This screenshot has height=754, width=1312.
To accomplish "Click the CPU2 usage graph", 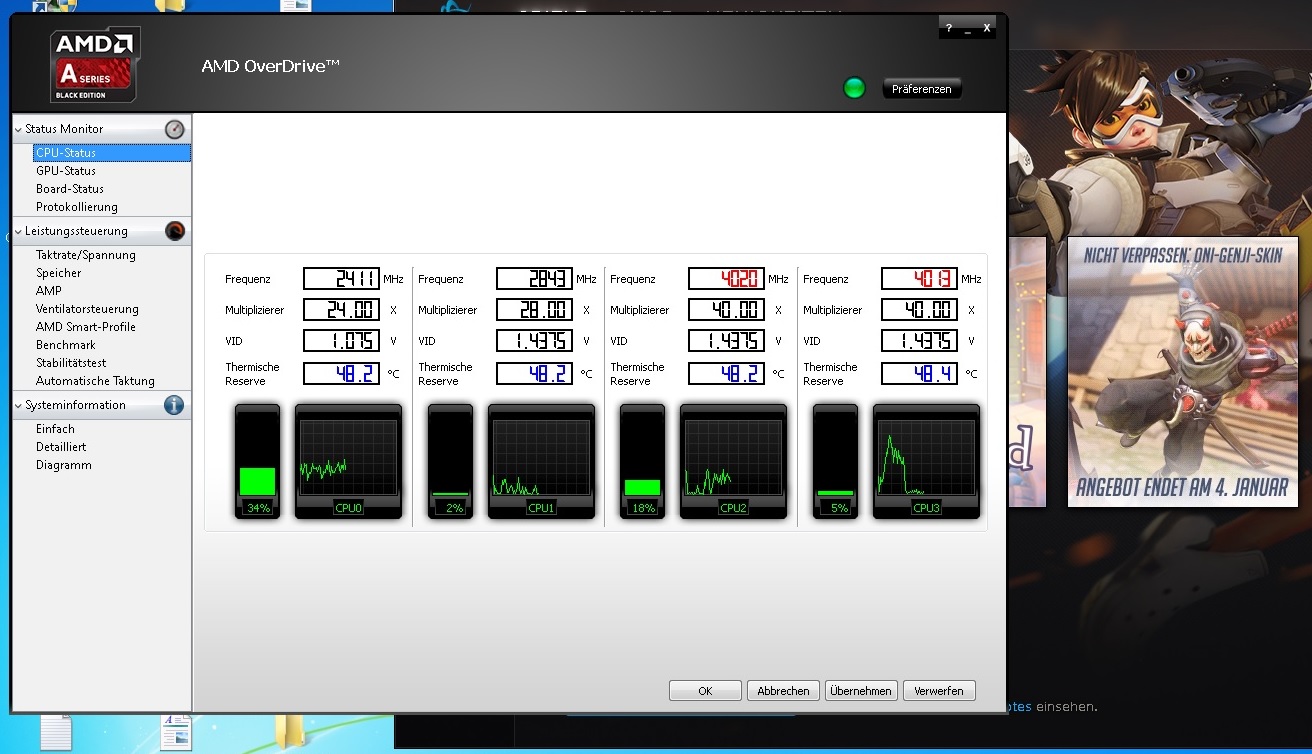I will [733, 461].
